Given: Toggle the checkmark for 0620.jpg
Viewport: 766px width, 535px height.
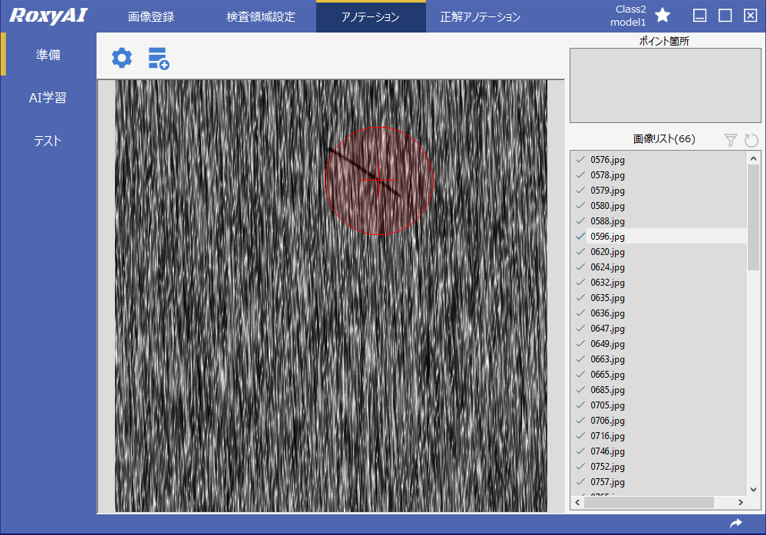Looking at the screenshot, I should (580, 252).
